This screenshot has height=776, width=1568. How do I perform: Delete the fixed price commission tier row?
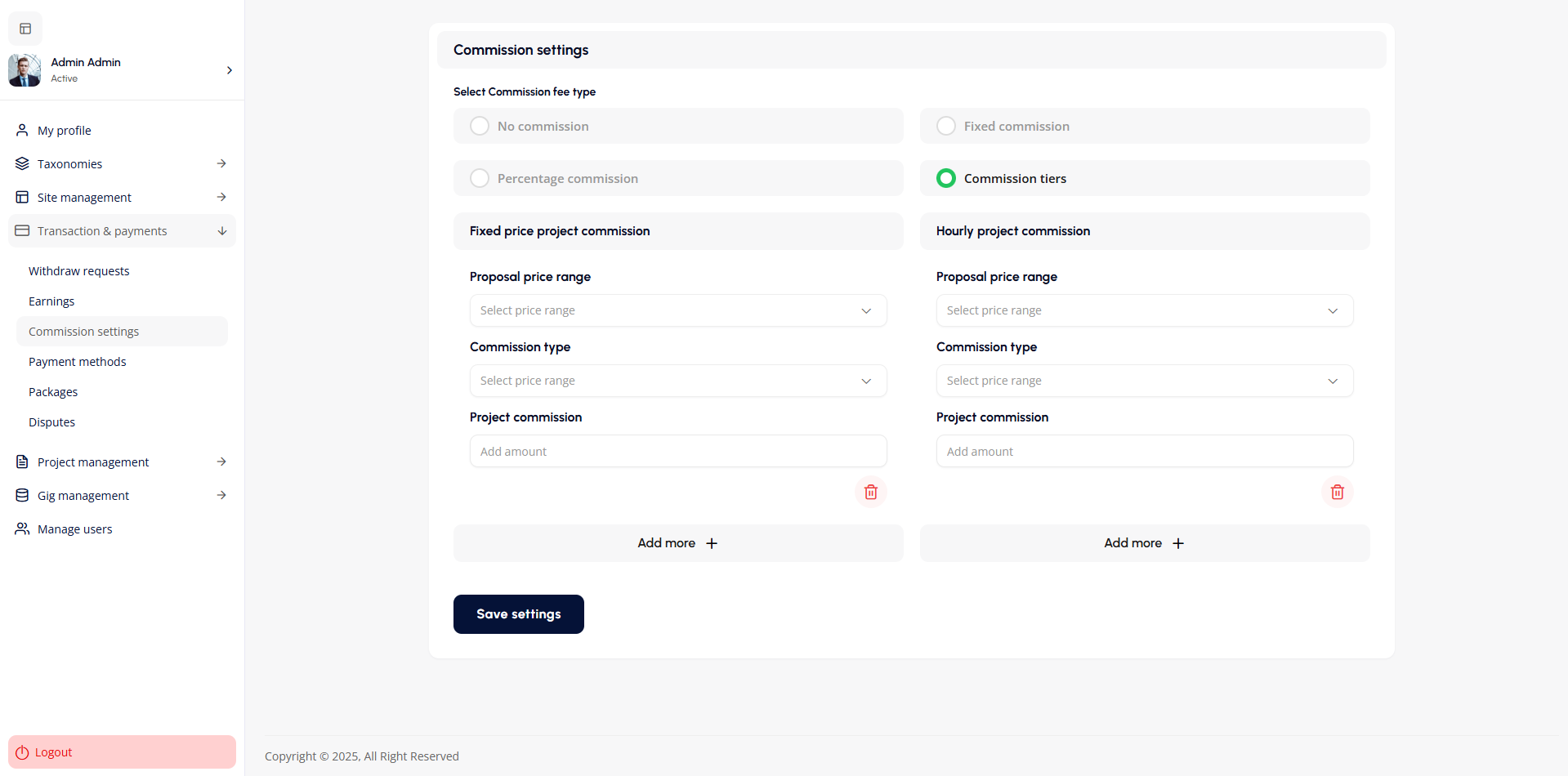point(870,492)
